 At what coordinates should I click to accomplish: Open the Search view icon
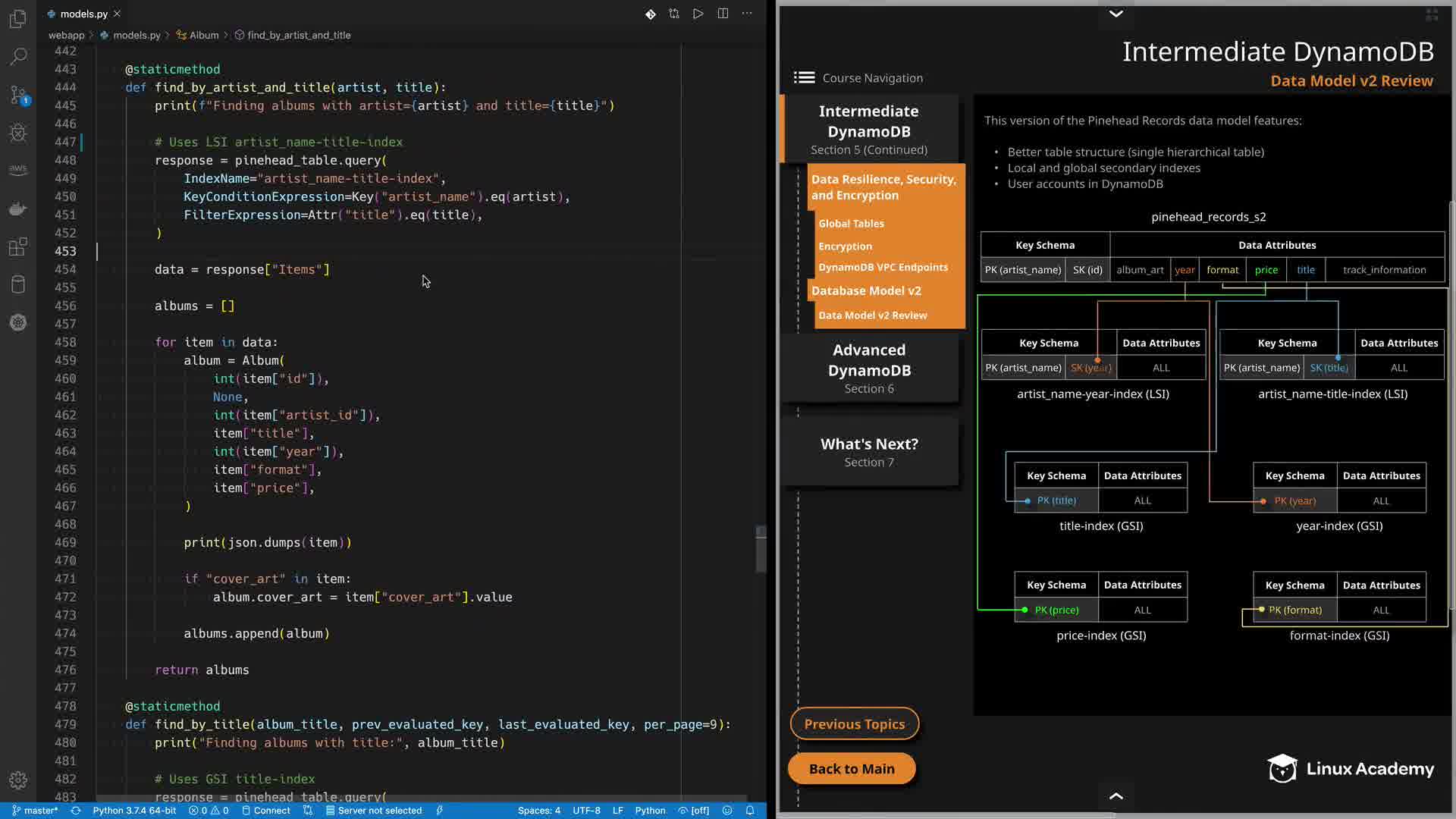(18, 57)
